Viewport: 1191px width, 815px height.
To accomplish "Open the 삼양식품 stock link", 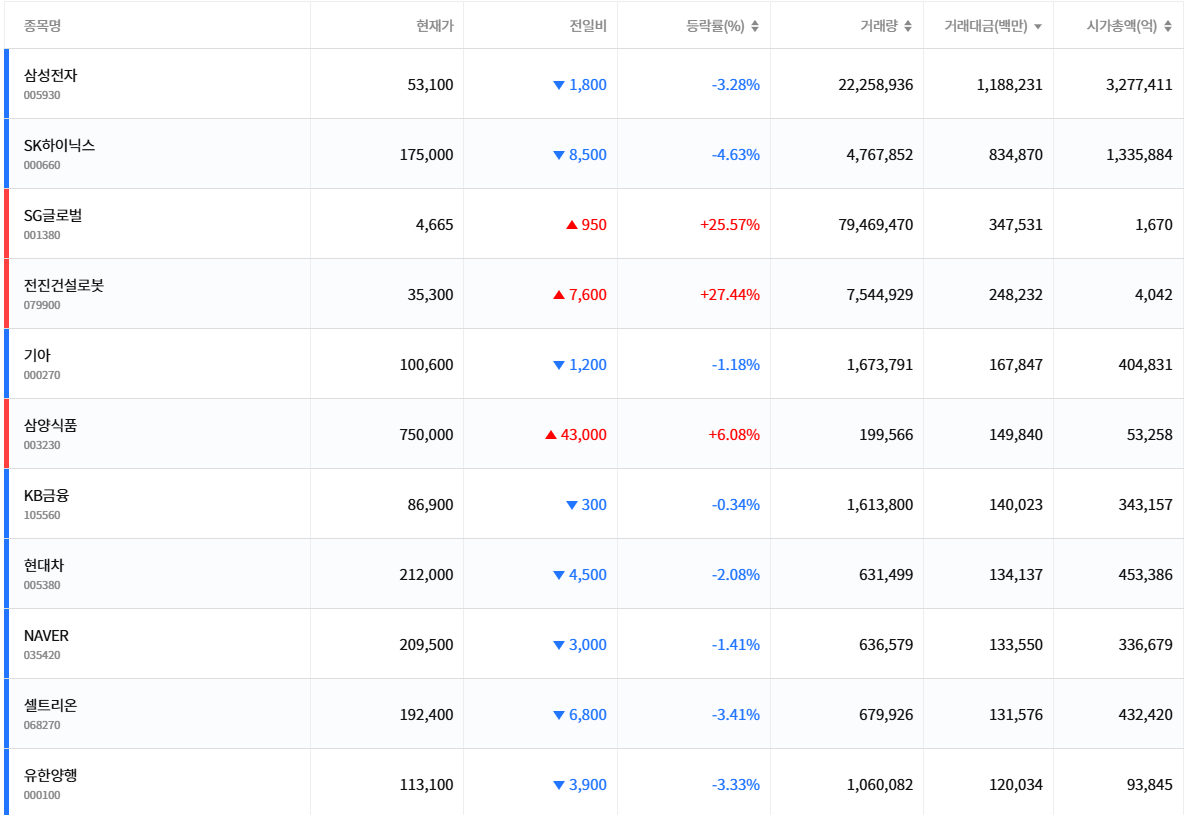I will tap(50, 425).
